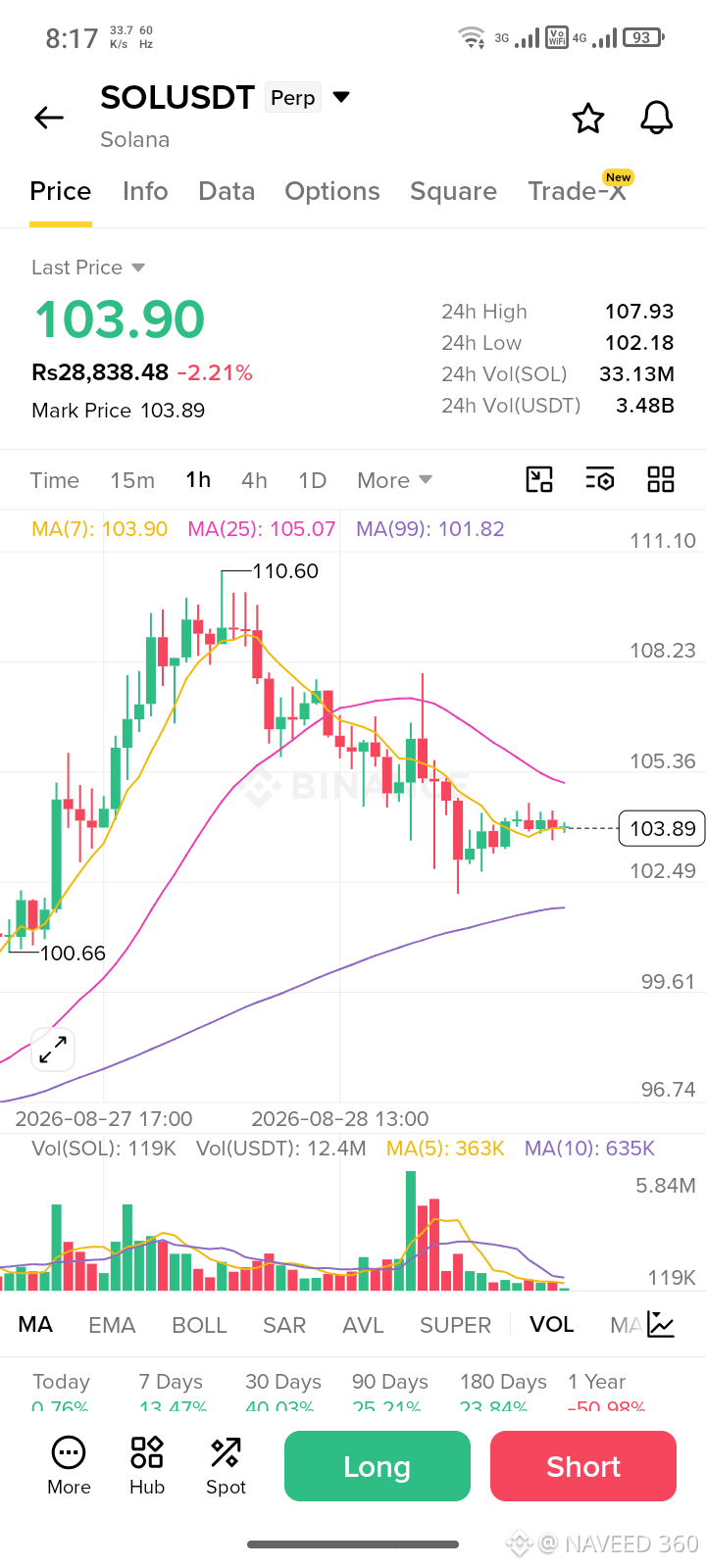Open the More timeframes dropdown

point(394,480)
